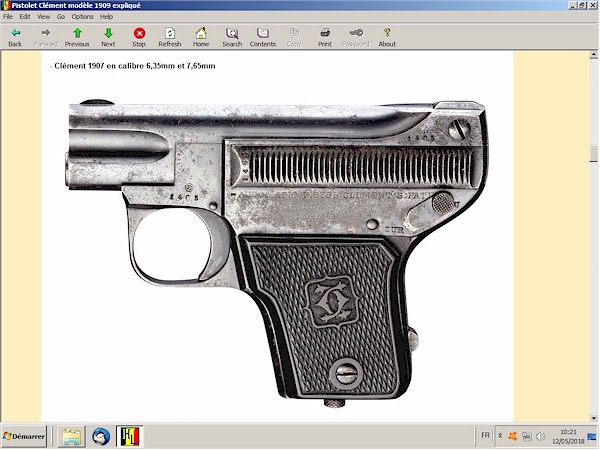Click the window title bar application icon
600x450 pixels.
(5, 5)
